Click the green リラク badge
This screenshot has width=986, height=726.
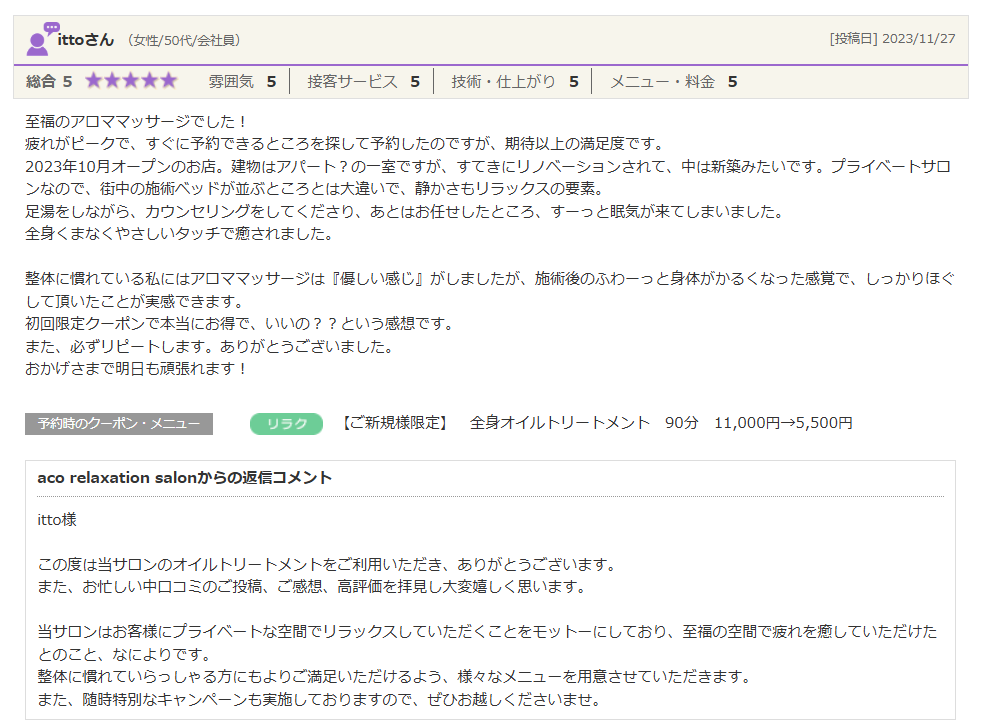click(286, 424)
